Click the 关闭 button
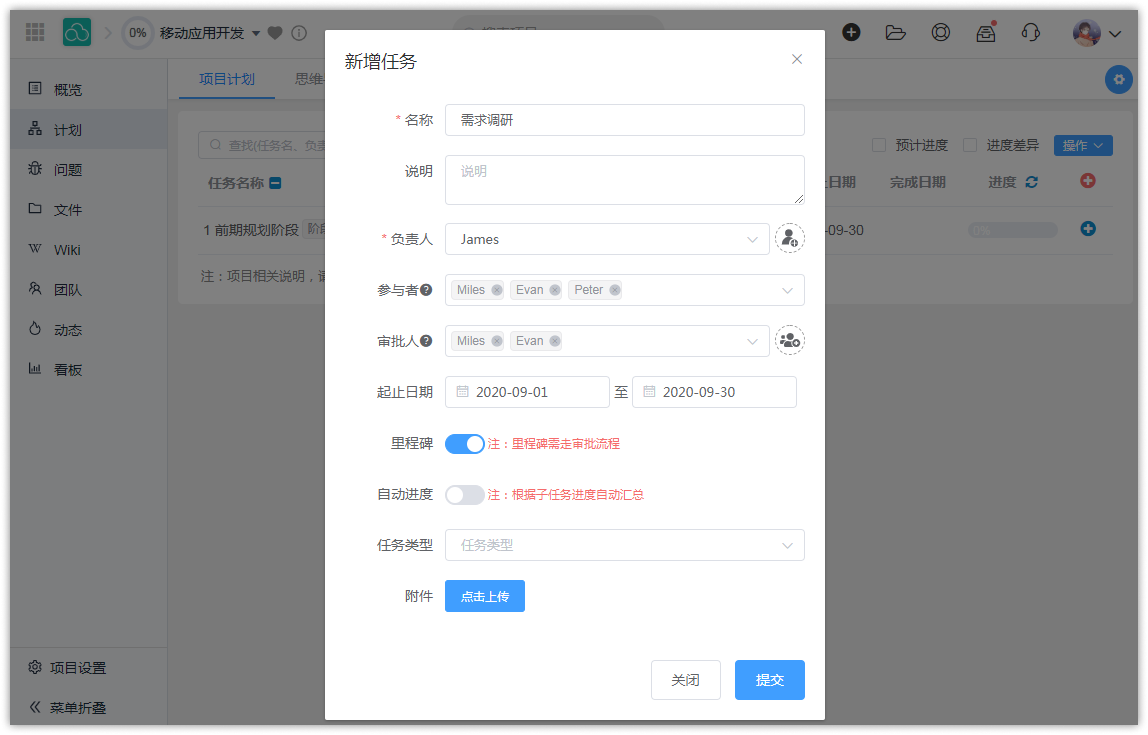This screenshot has width=1148, height=735. coord(685,680)
